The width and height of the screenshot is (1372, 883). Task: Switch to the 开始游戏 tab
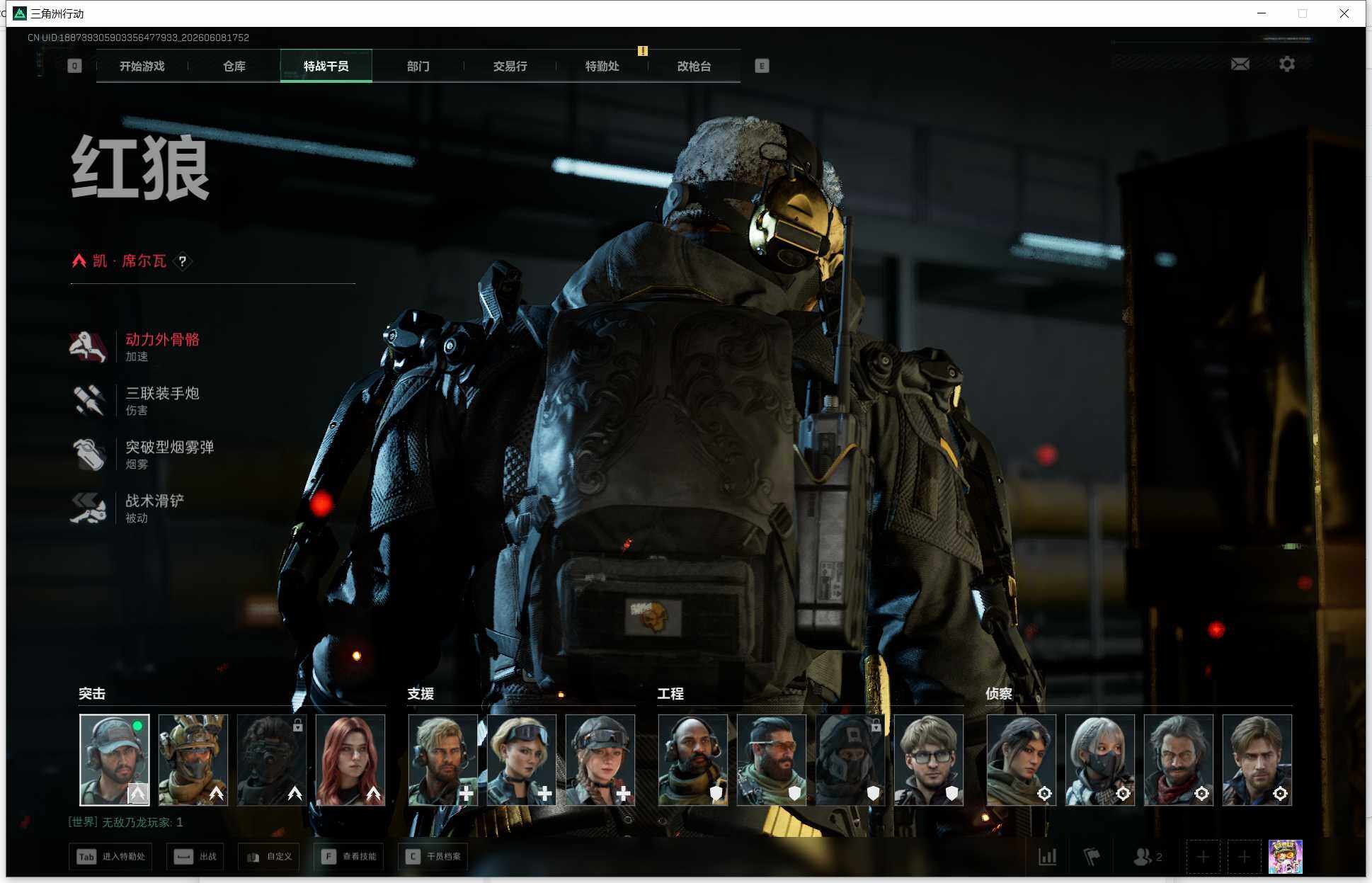[142, 66]
